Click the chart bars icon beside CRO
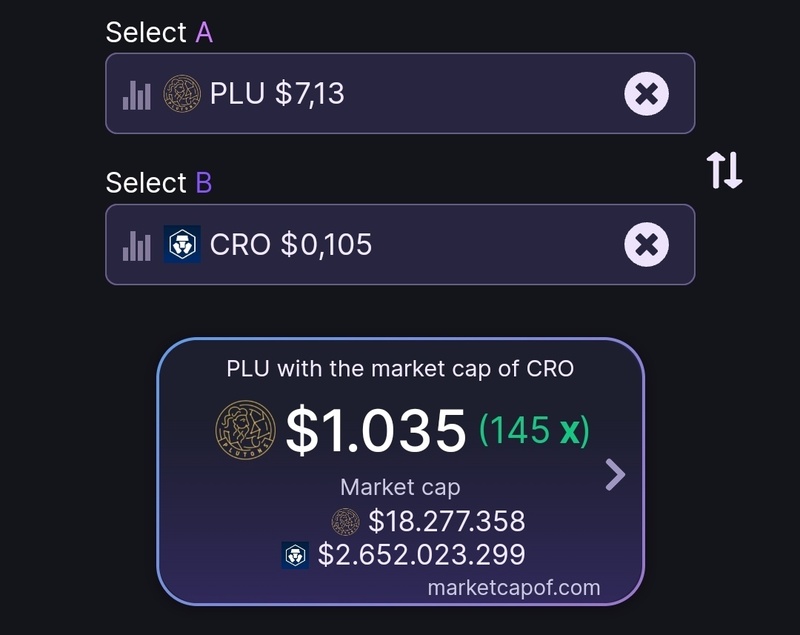Screen dimensions: 800x635 pos(137,245)
